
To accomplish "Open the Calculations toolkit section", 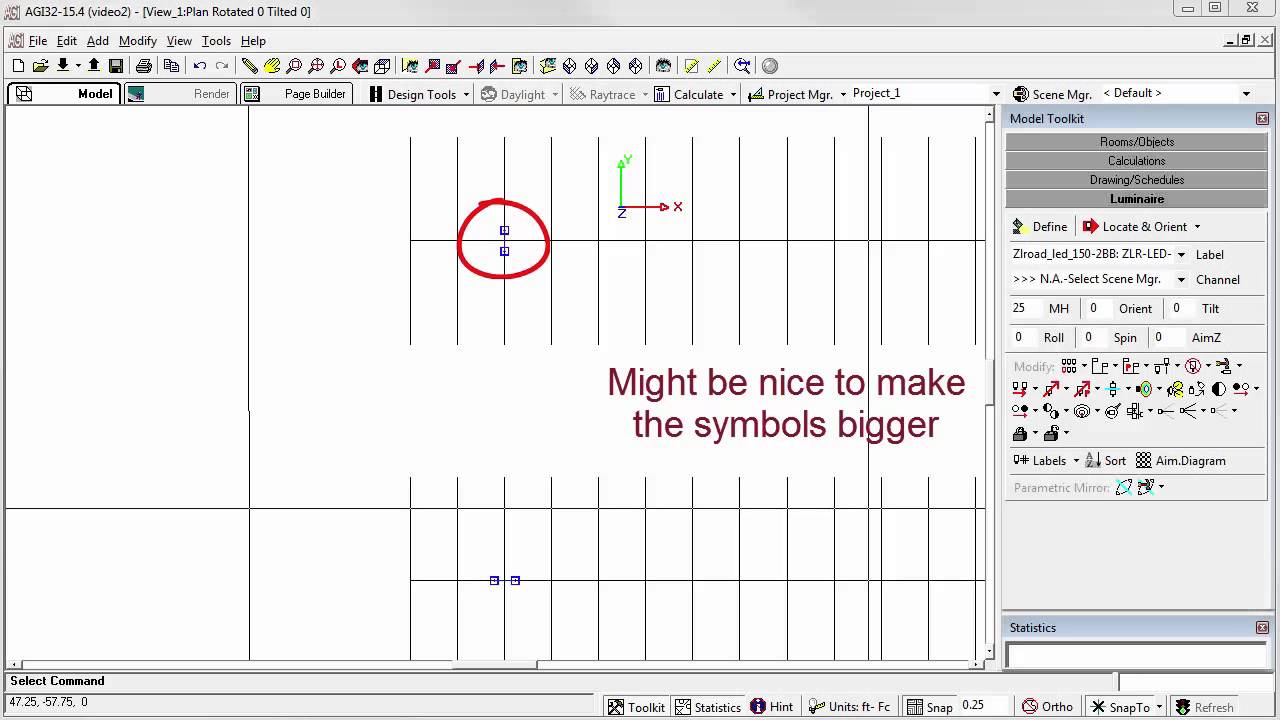I will pyautogui.click(x=1137, y=161).
